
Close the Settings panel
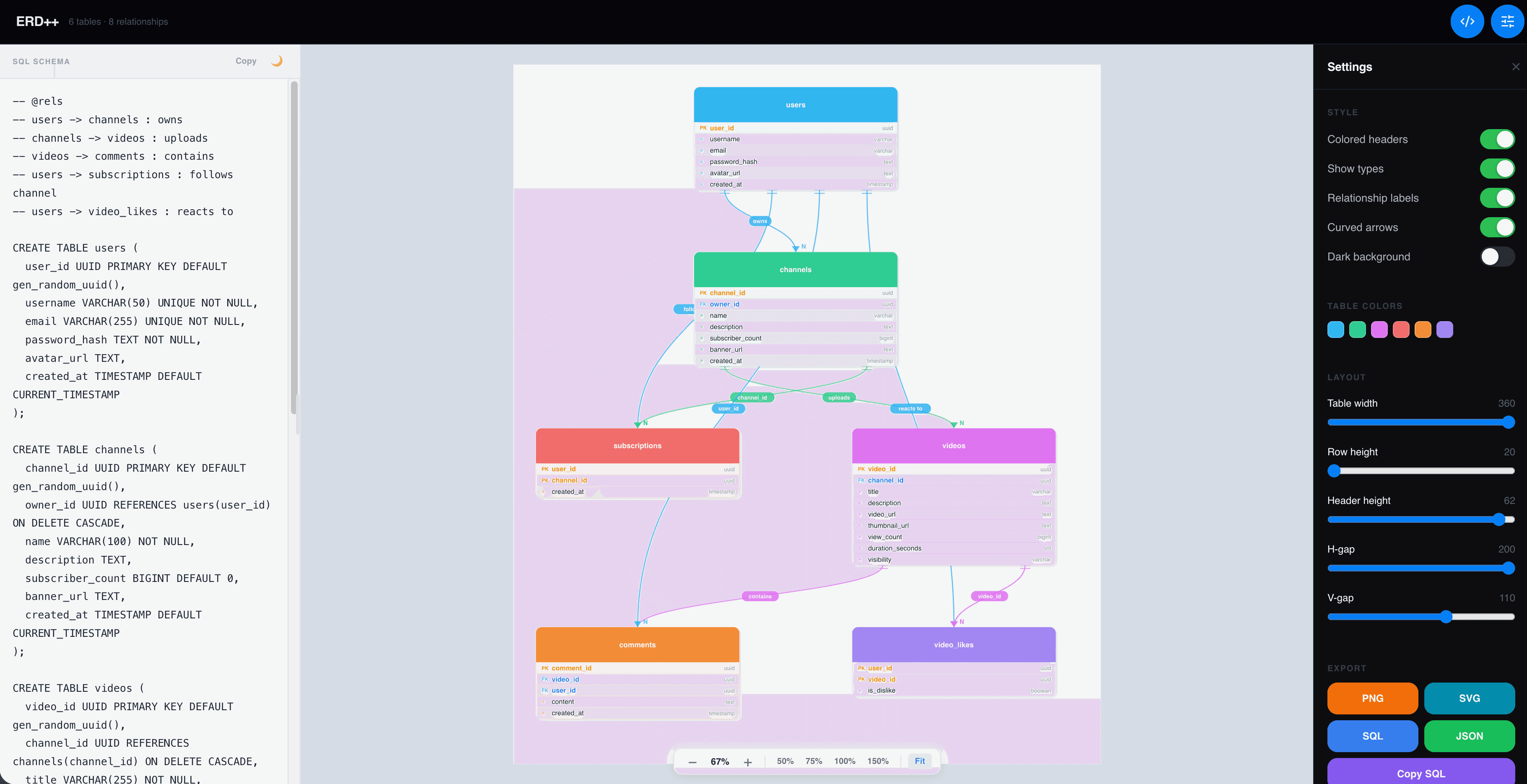pyautogui.click(x=1516, y=67)
